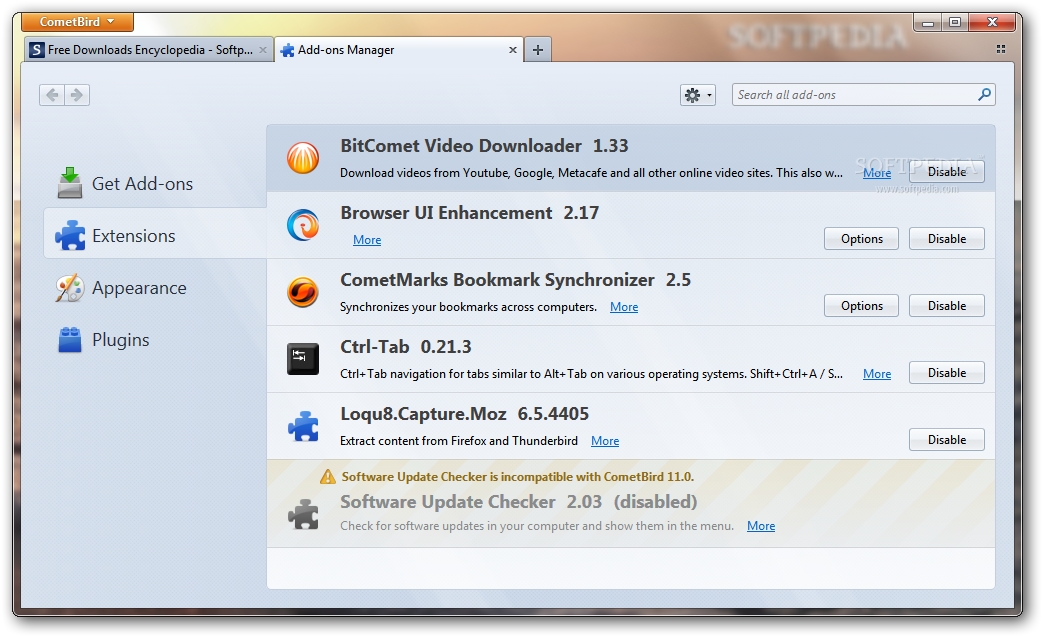
Task: Click the Get Add-ons download icon
Action: point(69,183)
